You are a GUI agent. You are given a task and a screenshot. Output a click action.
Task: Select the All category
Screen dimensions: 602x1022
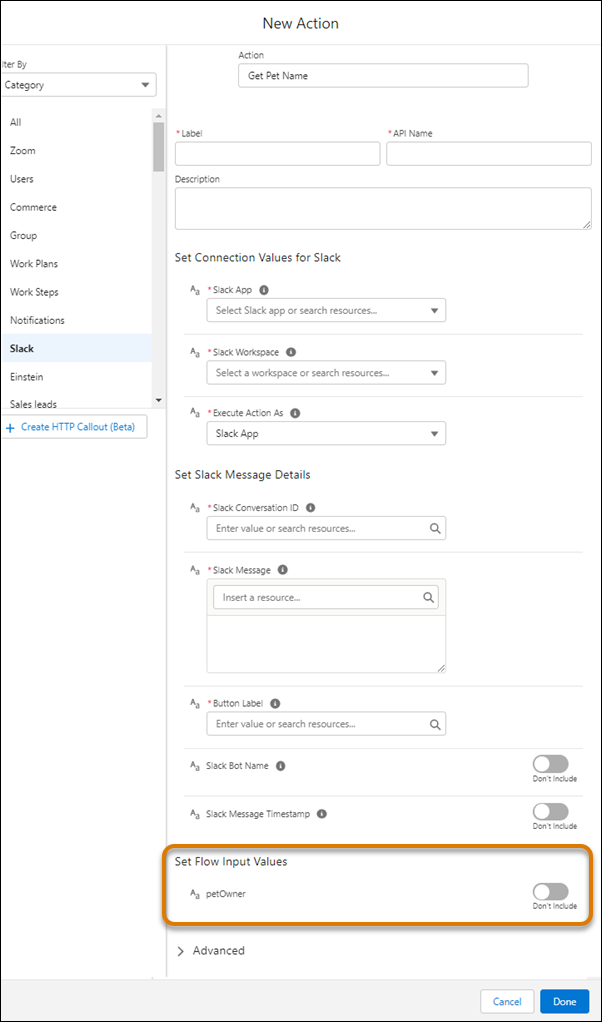[x=76, y=122]
